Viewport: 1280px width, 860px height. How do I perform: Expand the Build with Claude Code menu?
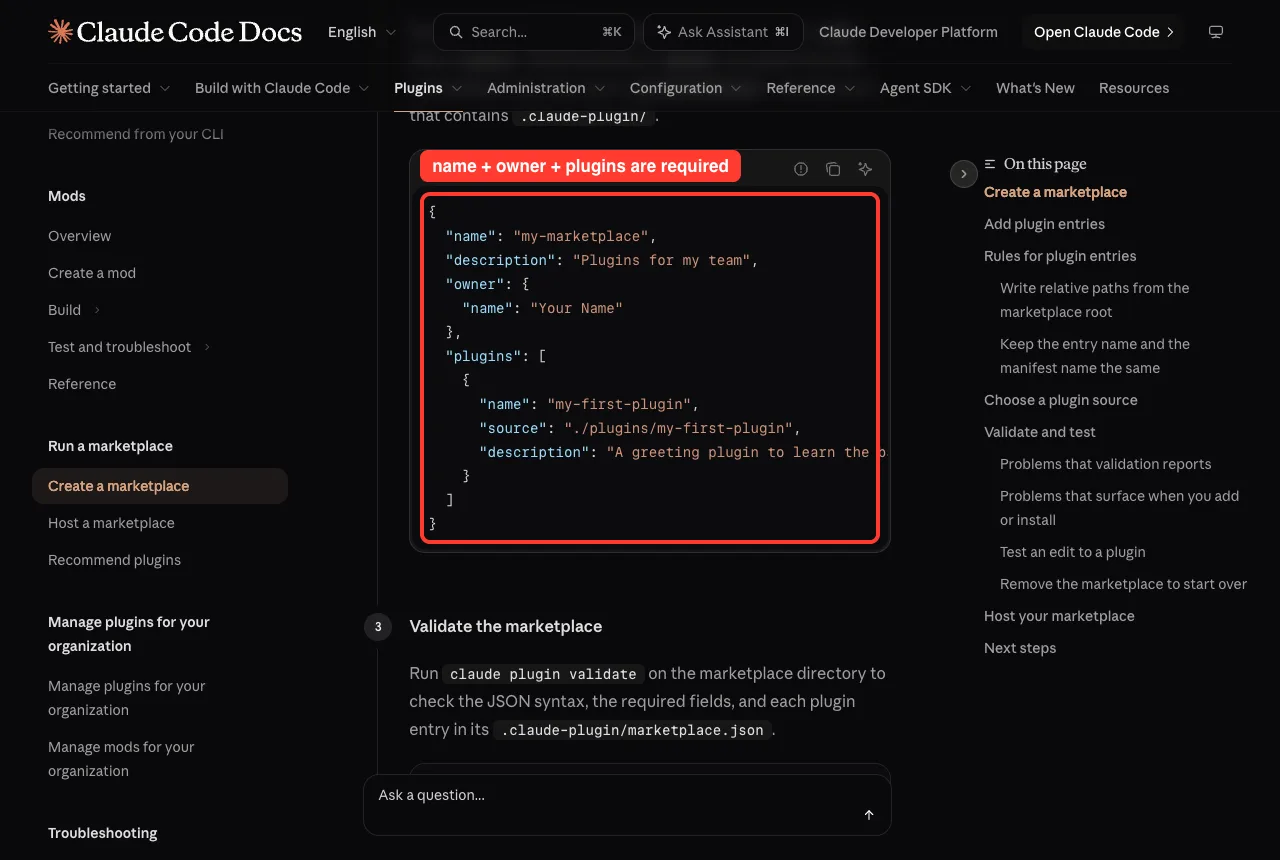[282, 88]
